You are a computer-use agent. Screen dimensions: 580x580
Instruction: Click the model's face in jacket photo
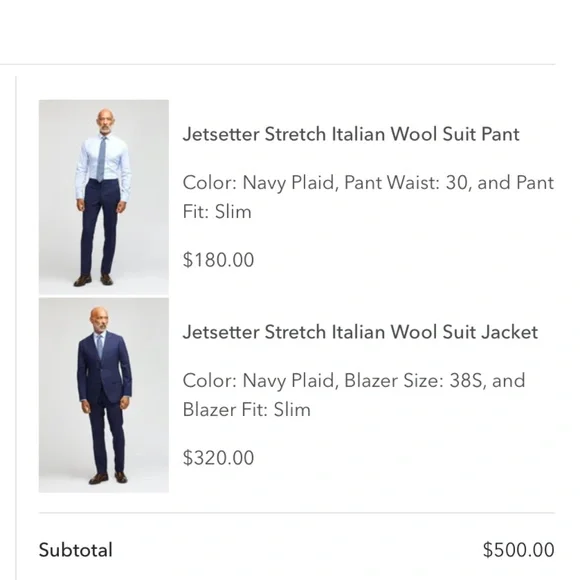tap(99, 320)
